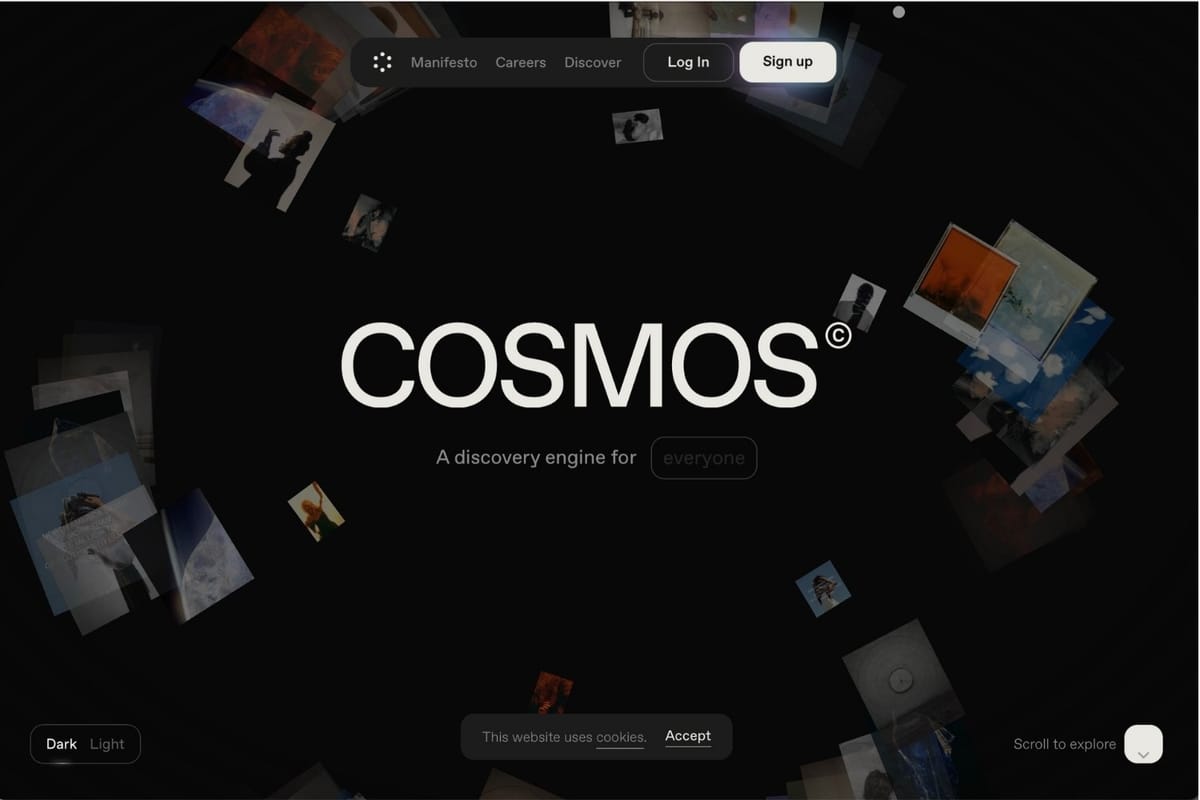The width and height of the screenshot is (1200, 800).
Task: Keep Dark mode selected
Action: (62, 744)
